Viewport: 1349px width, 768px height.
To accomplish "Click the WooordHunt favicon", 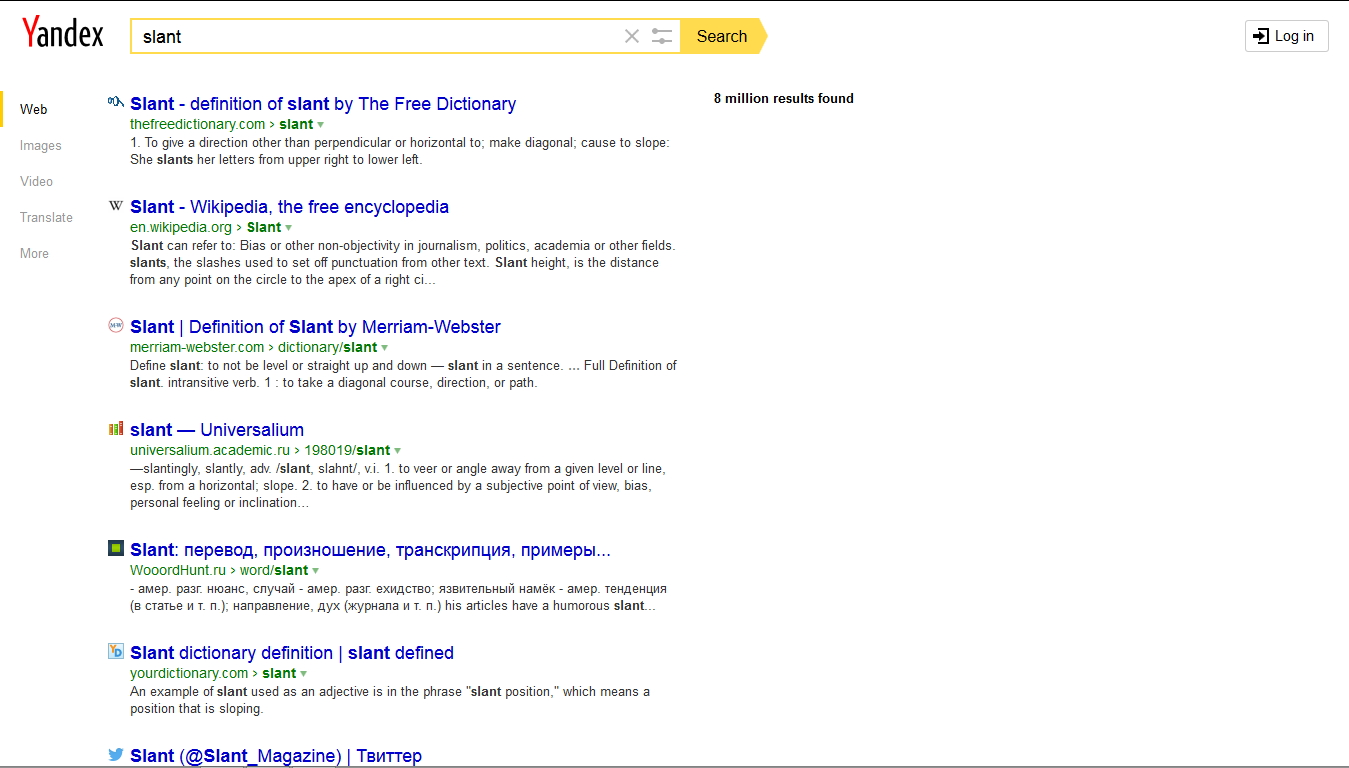I will click(x=116, y=548).
